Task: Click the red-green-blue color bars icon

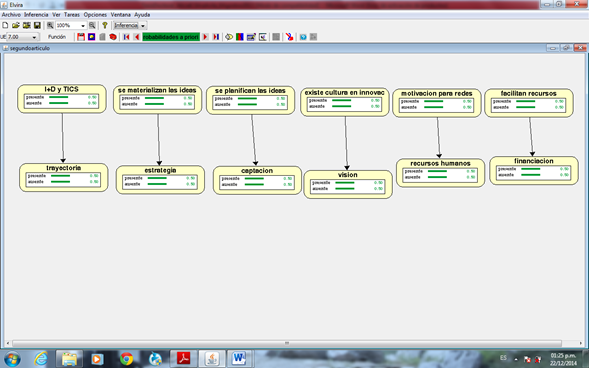Action: 240,37
